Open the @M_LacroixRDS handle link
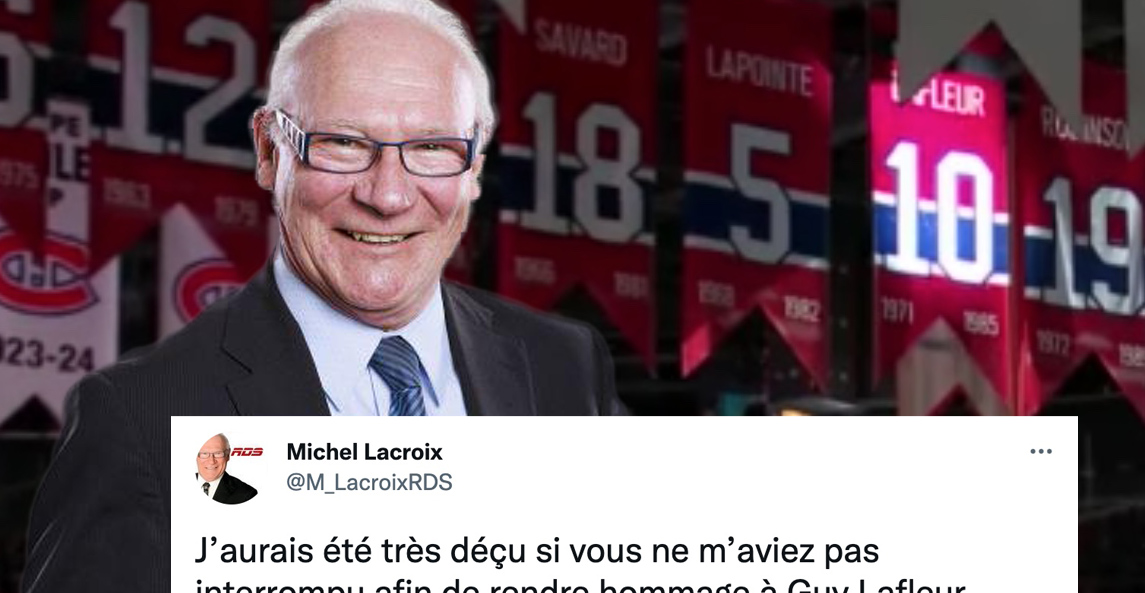1145x593 pixels. (x=369, y=483)
